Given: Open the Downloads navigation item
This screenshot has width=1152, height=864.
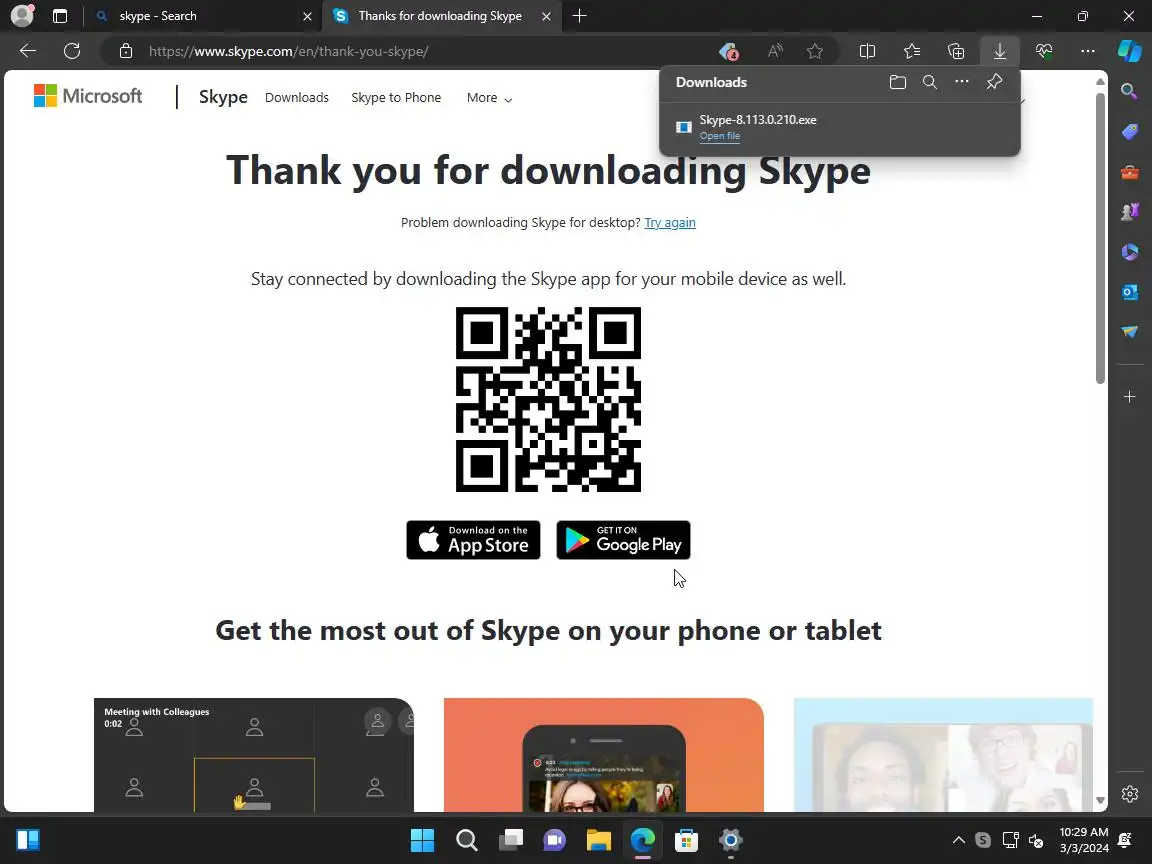Looking at the screenshot, I should (297, 98).
